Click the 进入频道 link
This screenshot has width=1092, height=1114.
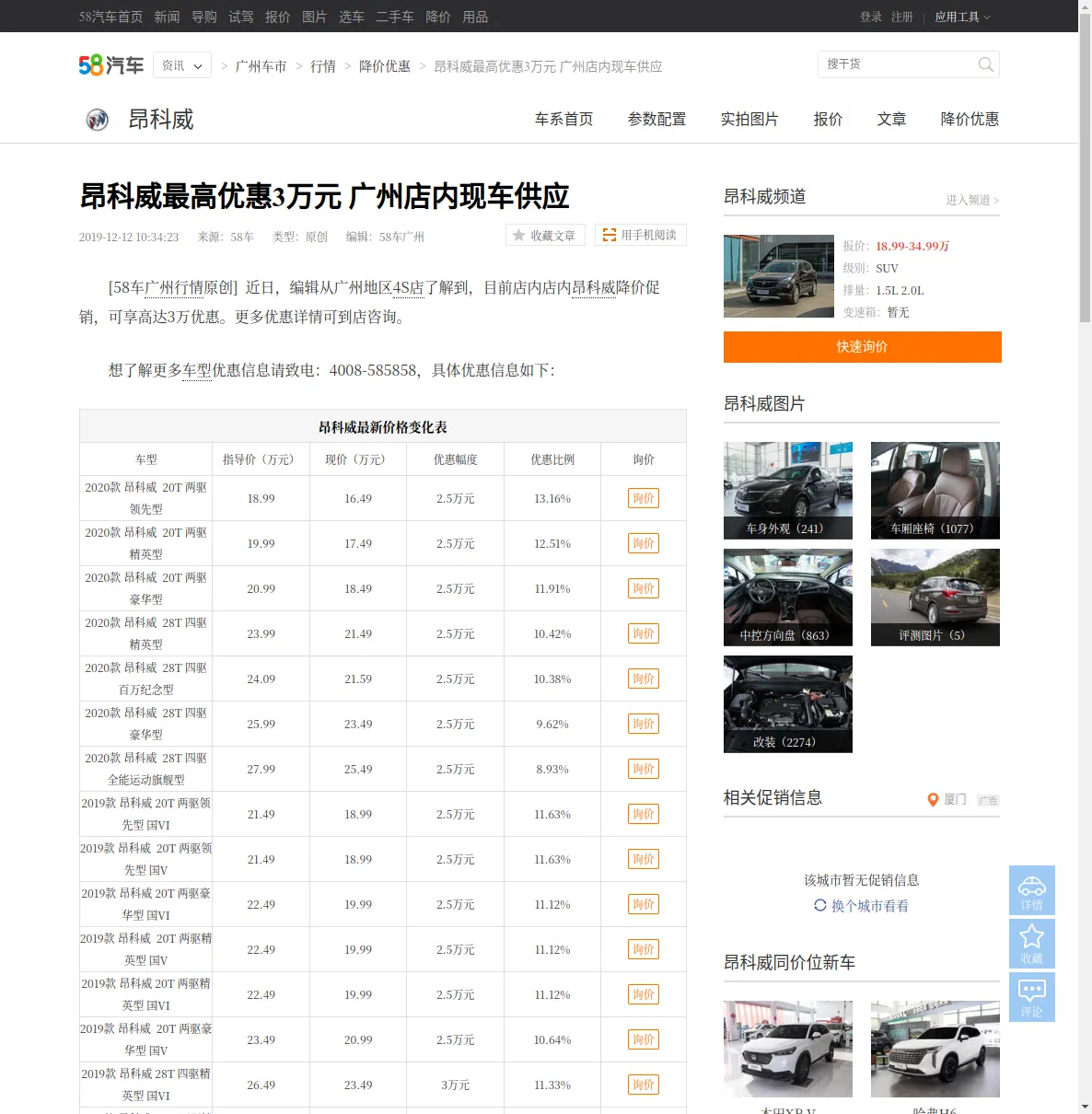[x=972, y=200]
